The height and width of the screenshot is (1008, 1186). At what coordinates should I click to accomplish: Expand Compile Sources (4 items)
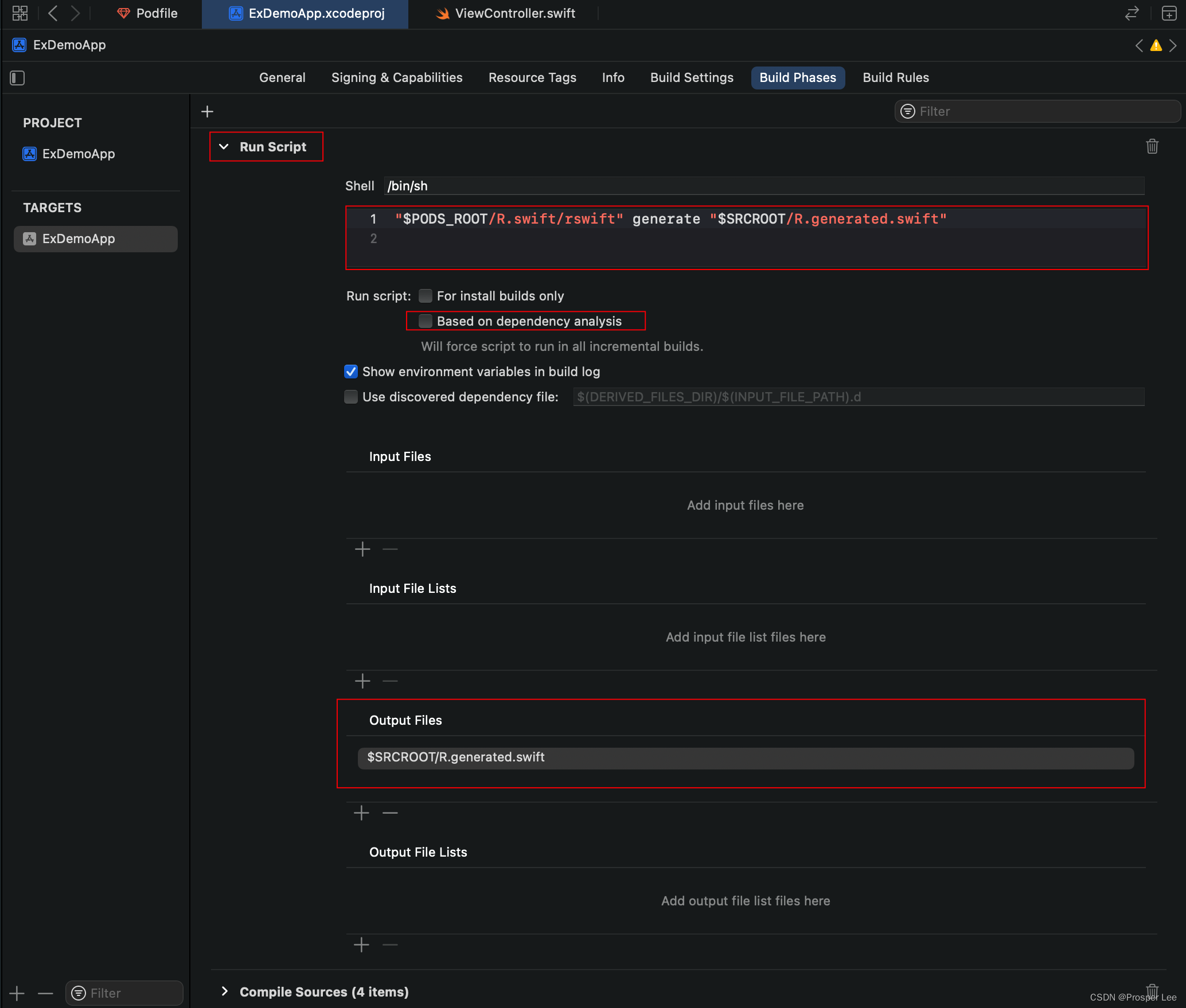[x=224, y=991]
